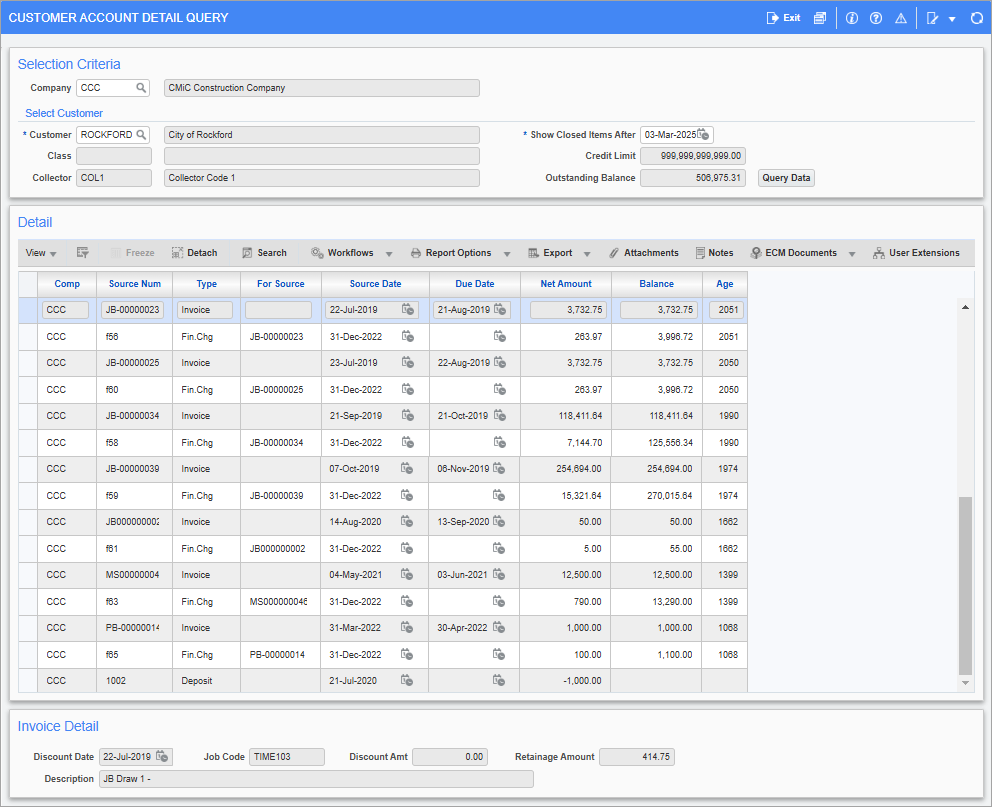The image size is (992, 807).
Task: Select the first Invoice row checkbox column
Action: coord(26,310)
